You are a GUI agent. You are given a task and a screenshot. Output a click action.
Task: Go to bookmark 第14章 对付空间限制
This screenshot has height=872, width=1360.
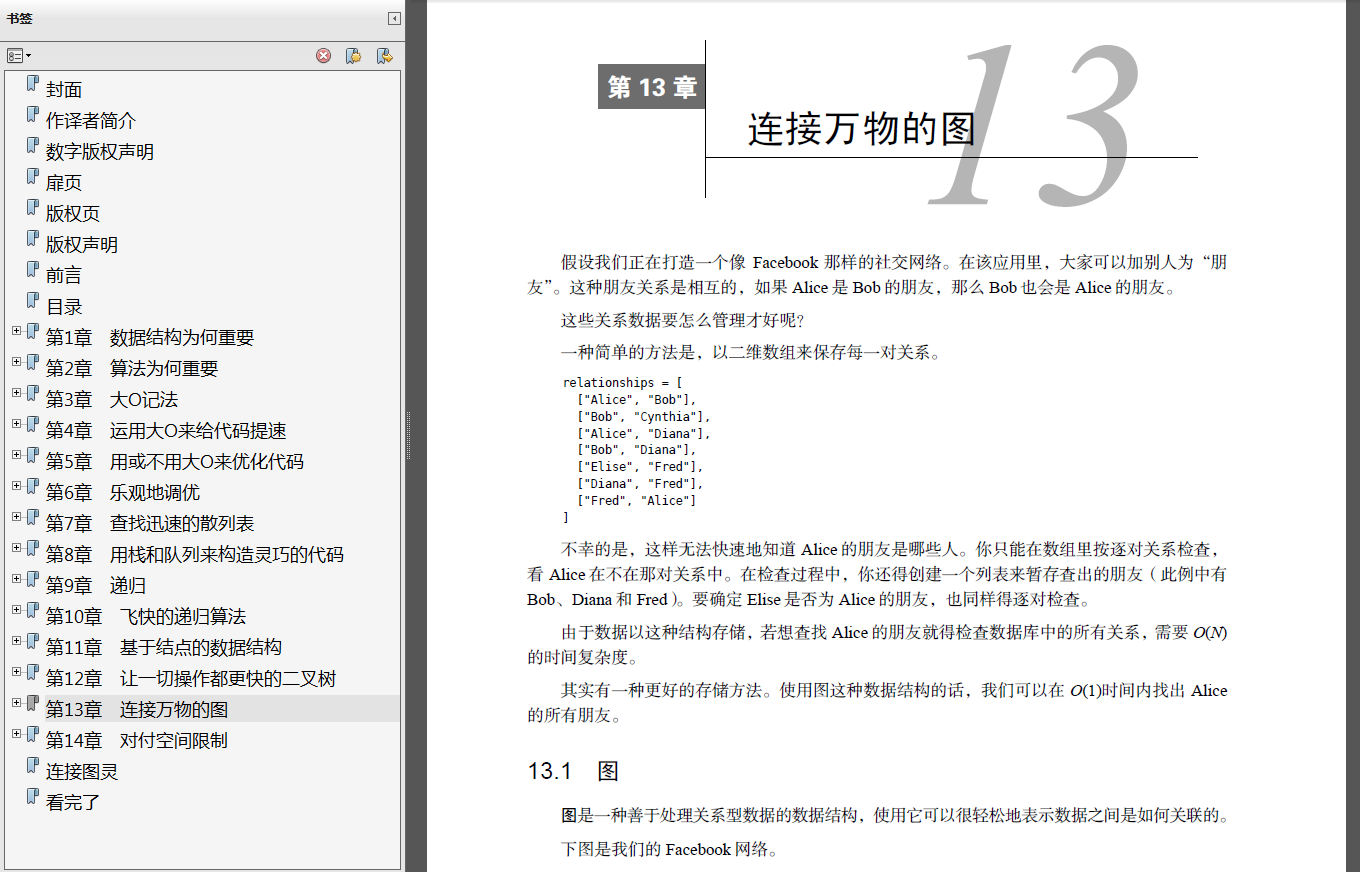[137, 741]
